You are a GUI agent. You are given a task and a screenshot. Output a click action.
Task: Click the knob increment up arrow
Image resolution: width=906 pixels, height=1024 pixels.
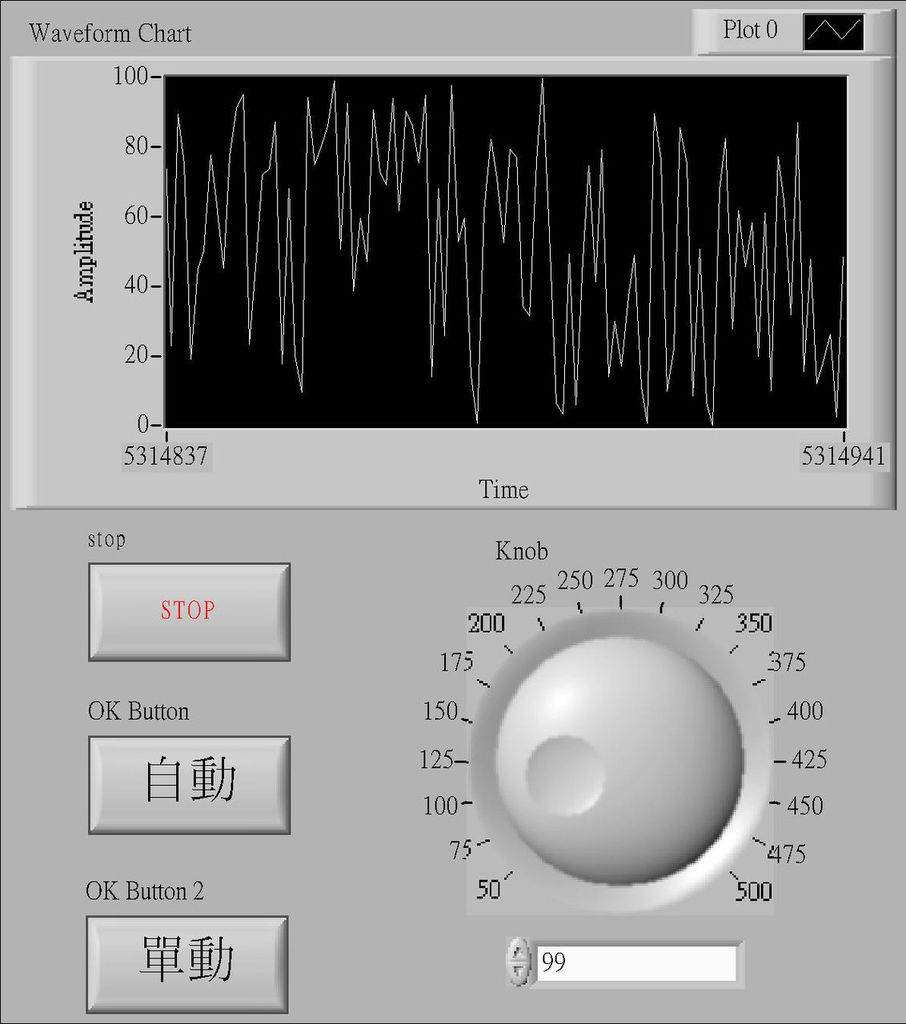(x=519, y=951)
